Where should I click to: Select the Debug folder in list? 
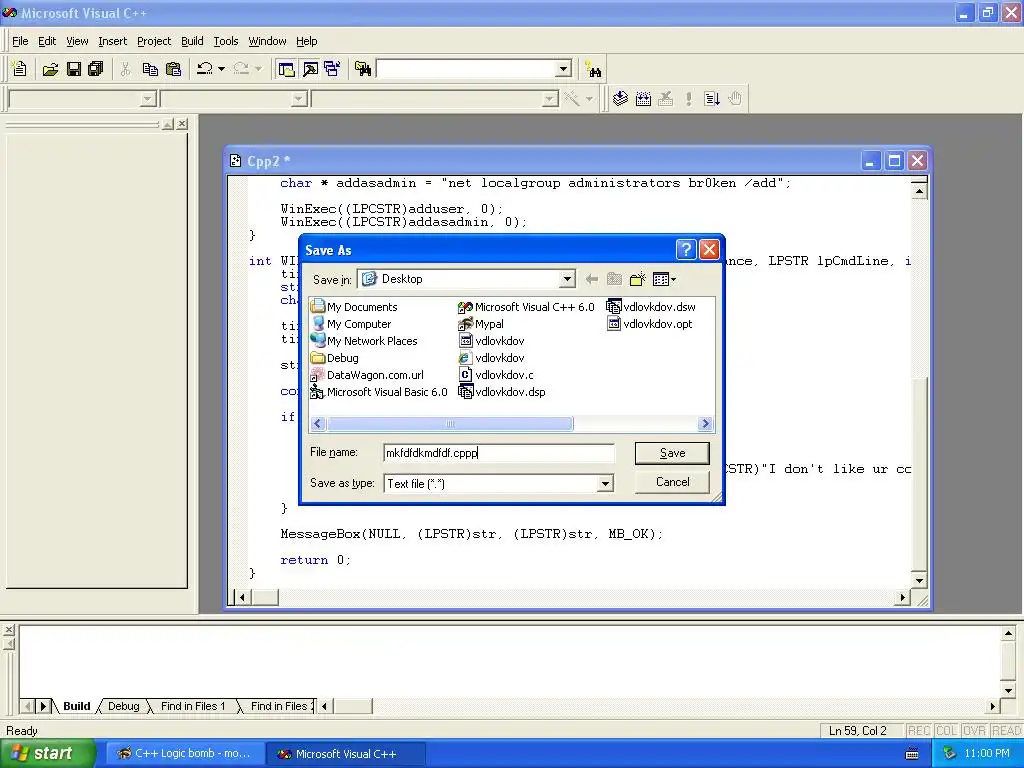click(335, 358)
